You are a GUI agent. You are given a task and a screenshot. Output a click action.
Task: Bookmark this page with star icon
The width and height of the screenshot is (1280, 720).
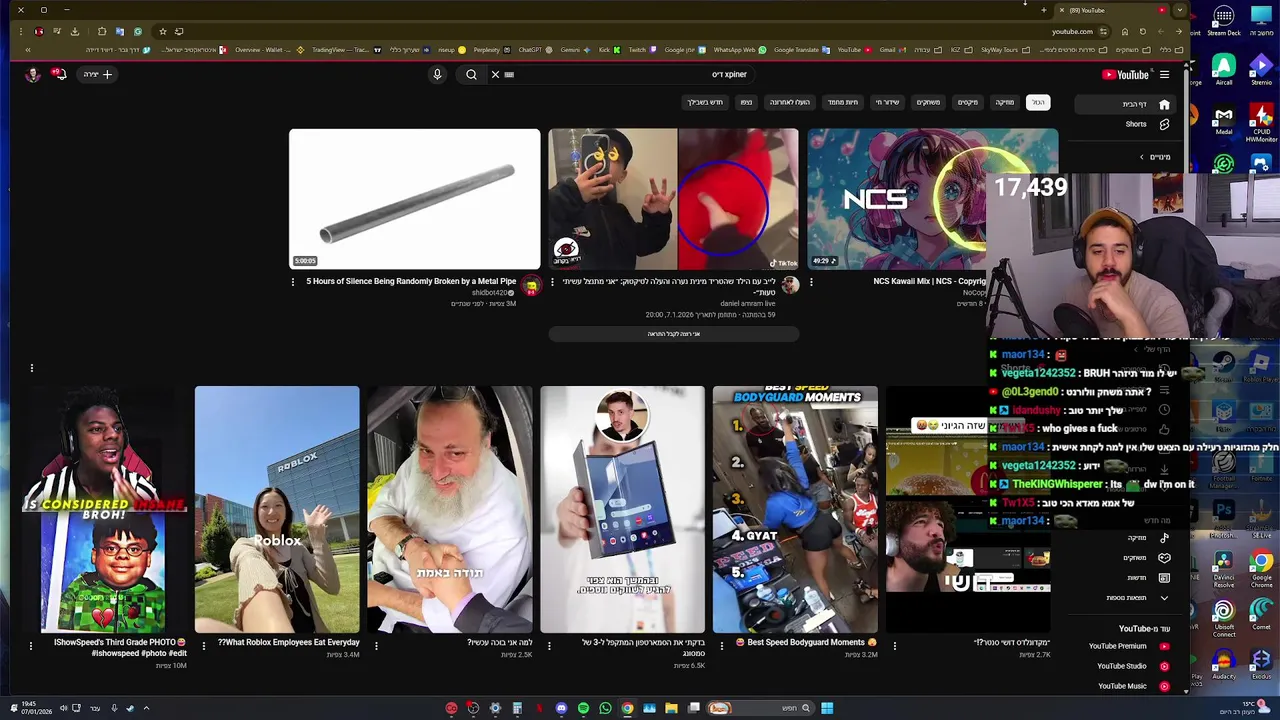coord(163,31)
